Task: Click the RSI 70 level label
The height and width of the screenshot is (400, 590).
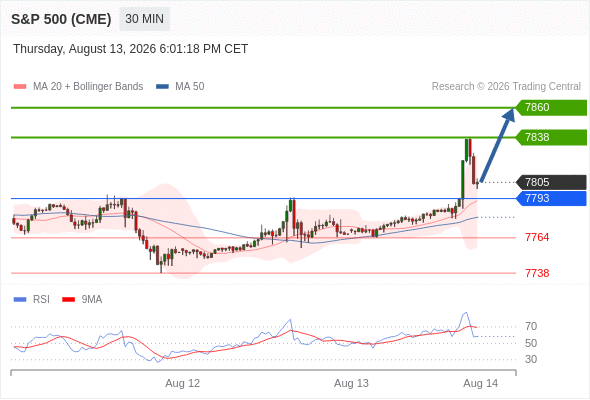Action: [x=531, y=326]
